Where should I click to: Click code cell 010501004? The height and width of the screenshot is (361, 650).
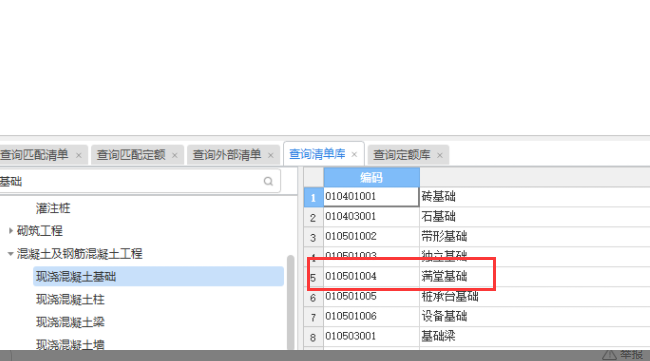(371, 276)
